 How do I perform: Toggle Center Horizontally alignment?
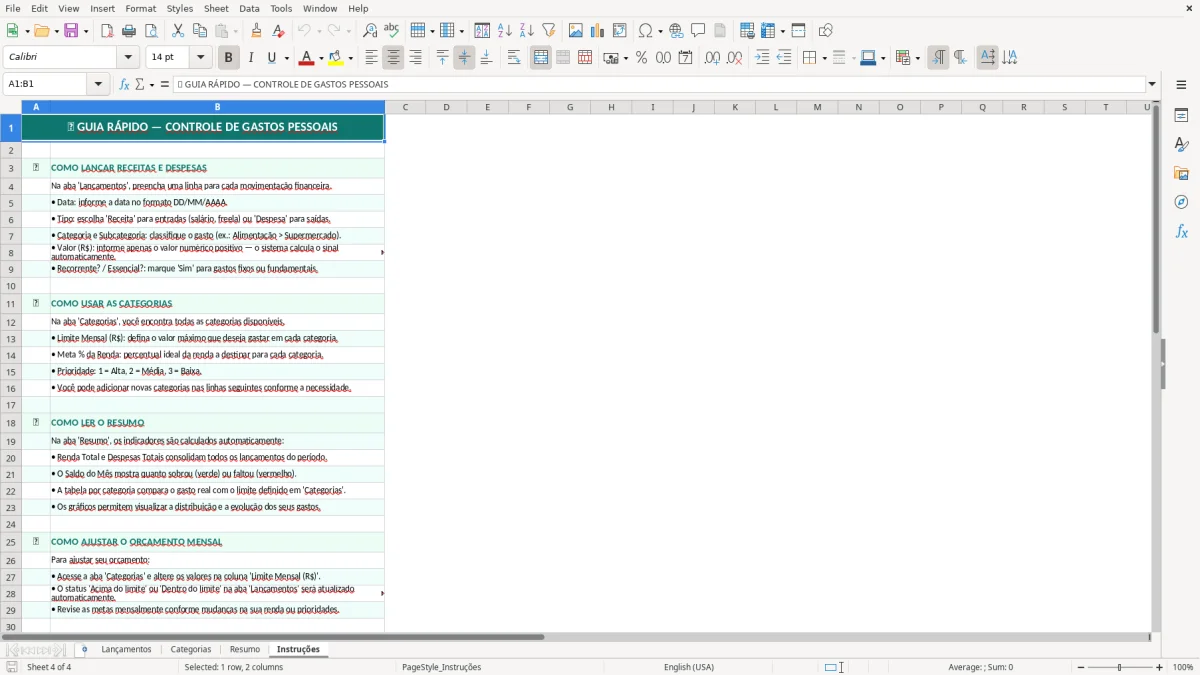(393, 58)
